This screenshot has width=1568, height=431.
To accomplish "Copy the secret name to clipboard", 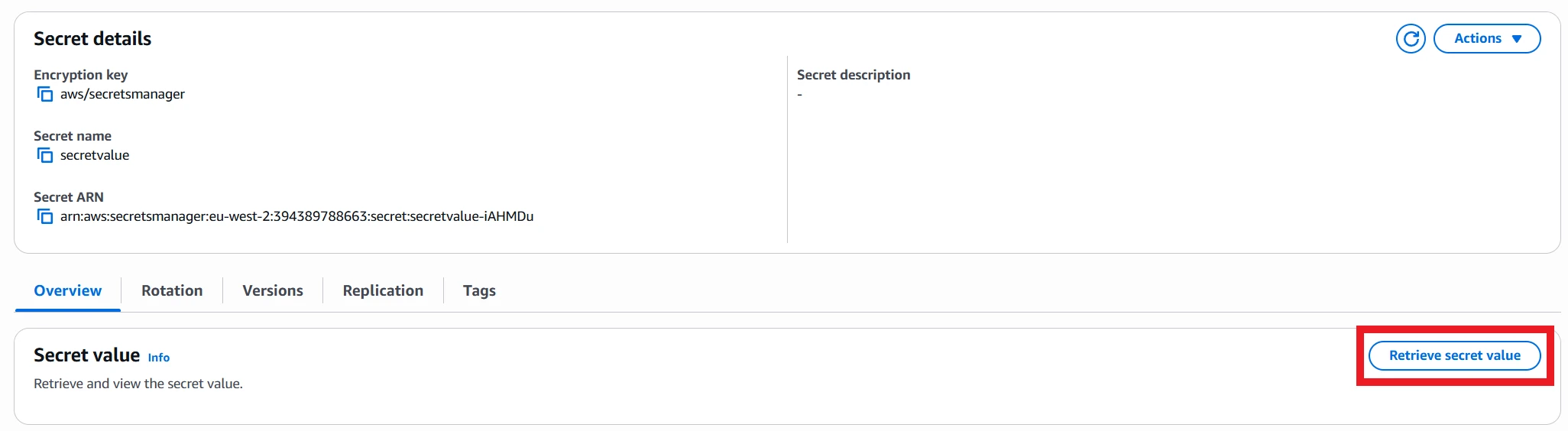I will point(45,155).
